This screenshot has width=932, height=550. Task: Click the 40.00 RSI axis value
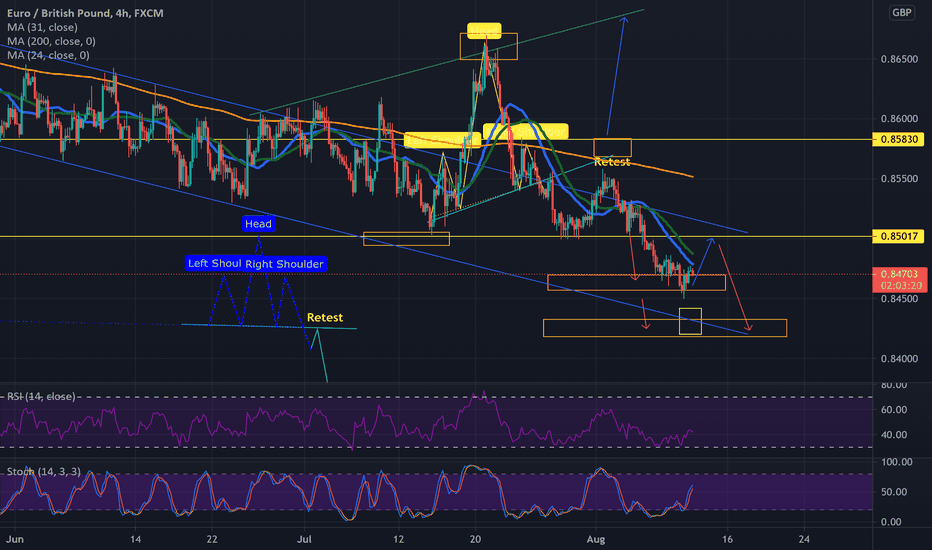click(x=894, y=435)
